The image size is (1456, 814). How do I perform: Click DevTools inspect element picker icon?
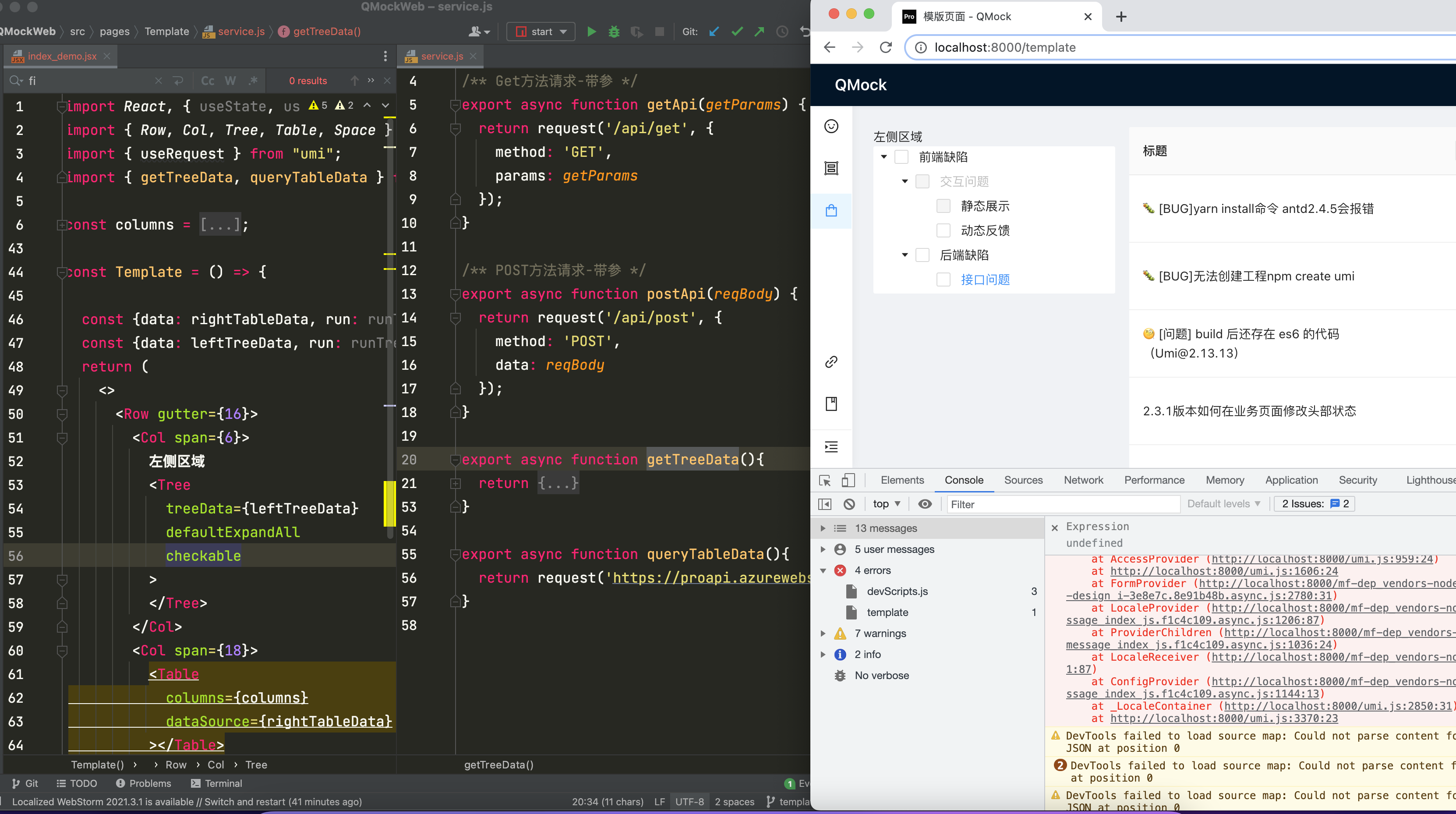coord(825,481)
